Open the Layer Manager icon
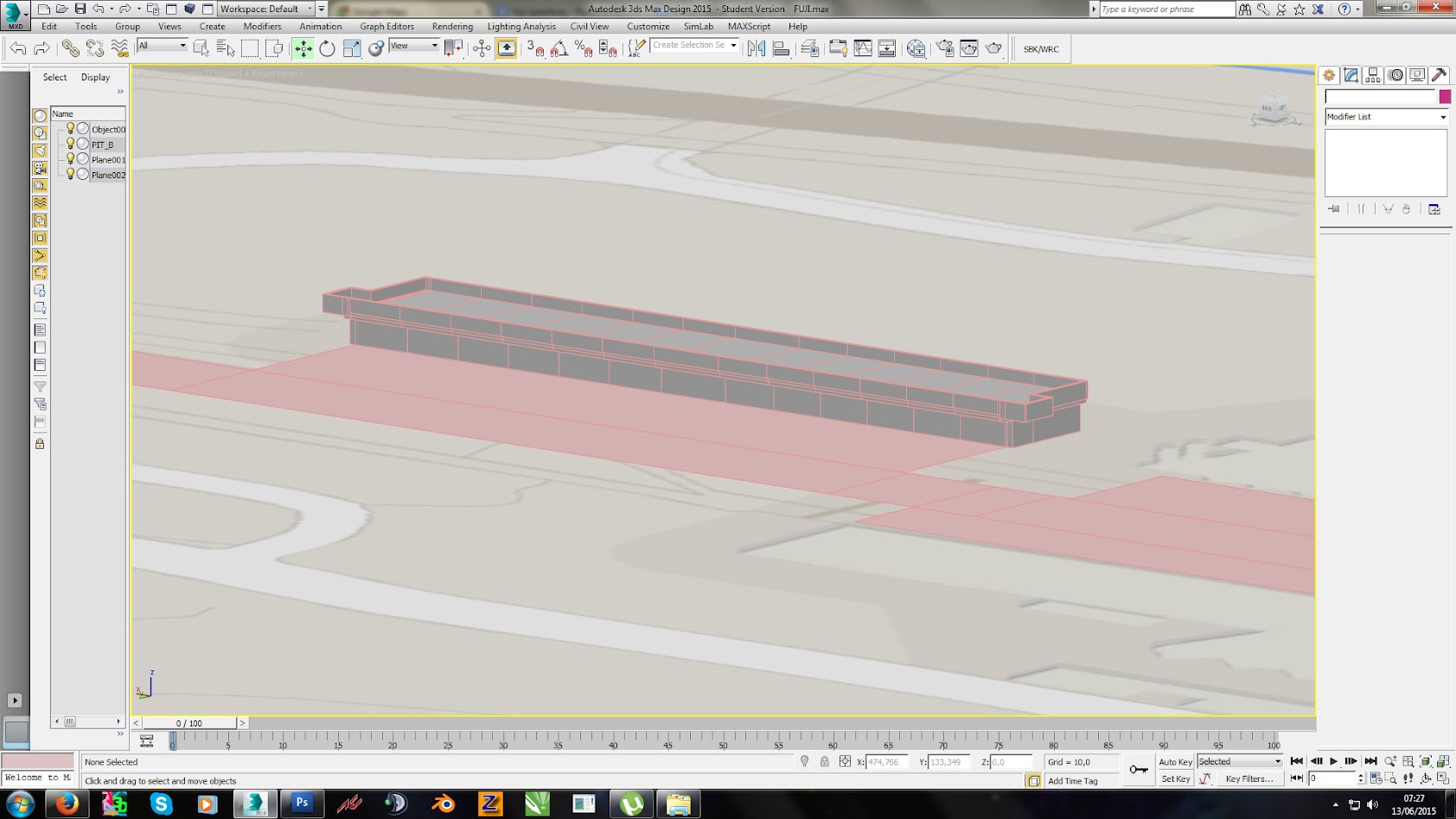This screenshot has width=1456, height=819. point(809,49)
